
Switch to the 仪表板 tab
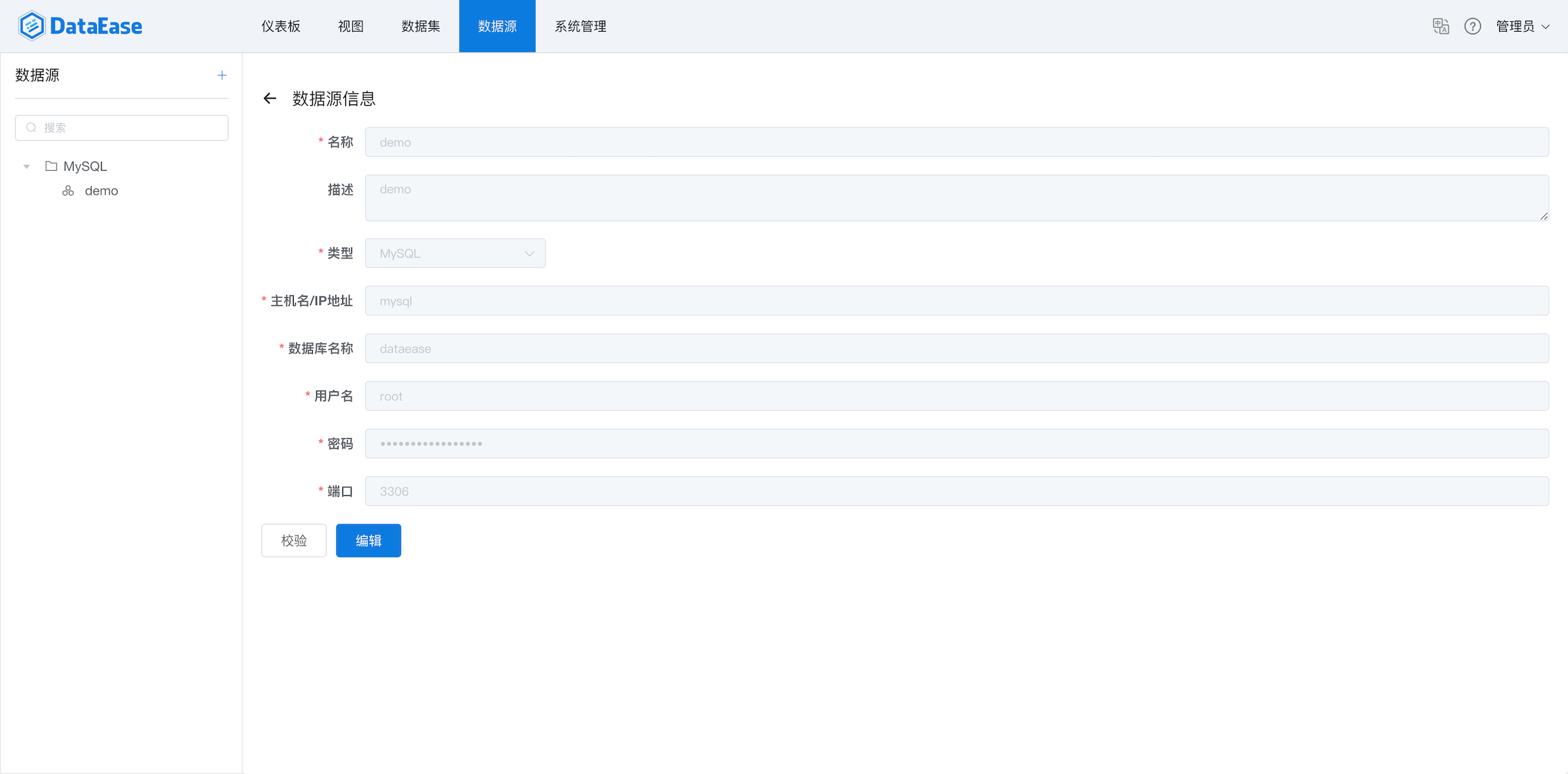click(281, 26)
